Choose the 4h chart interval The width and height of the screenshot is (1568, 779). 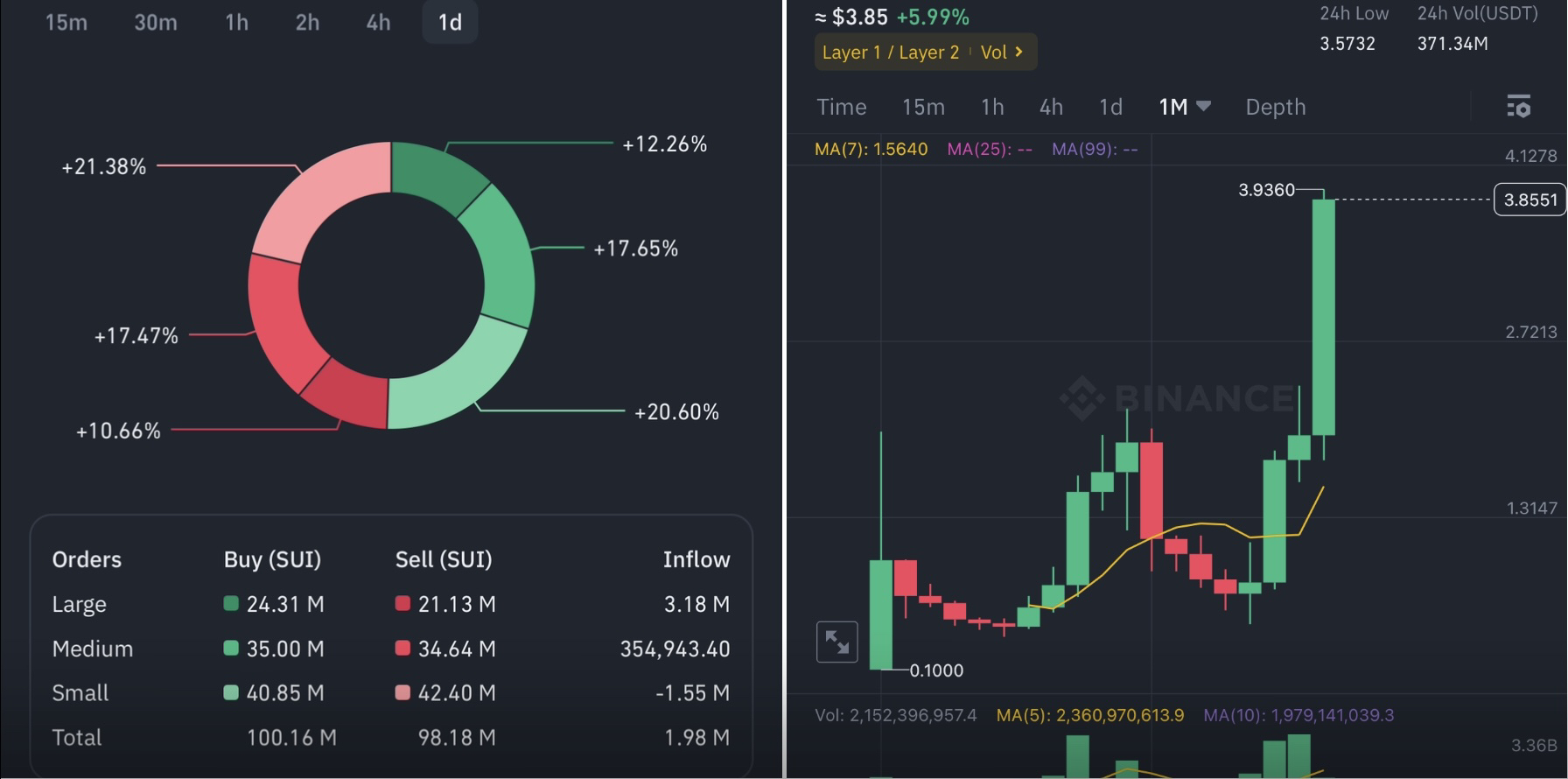click(x=1051, y=107)
